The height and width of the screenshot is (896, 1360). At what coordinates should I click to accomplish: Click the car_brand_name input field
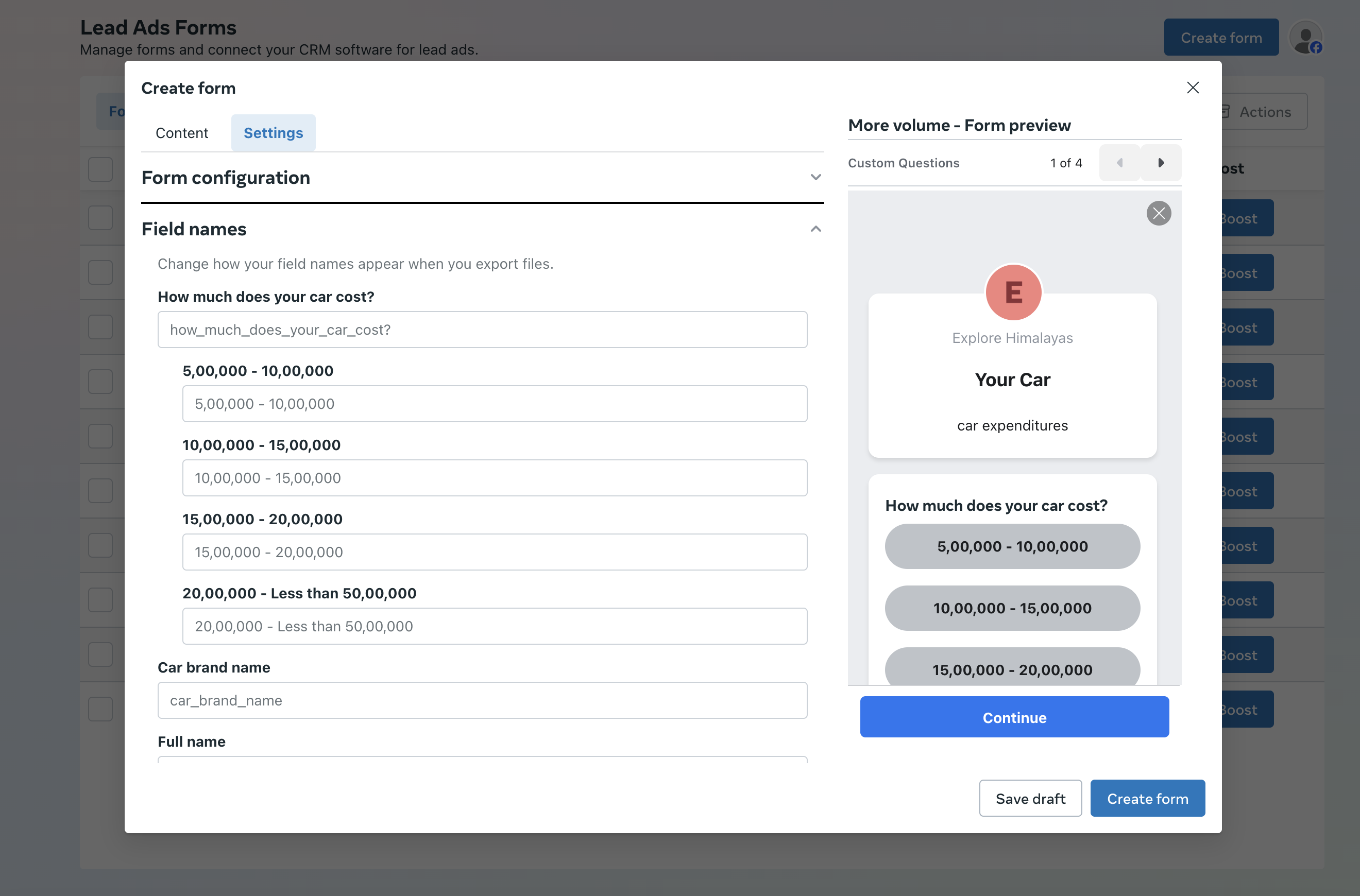tap(482, 700)
